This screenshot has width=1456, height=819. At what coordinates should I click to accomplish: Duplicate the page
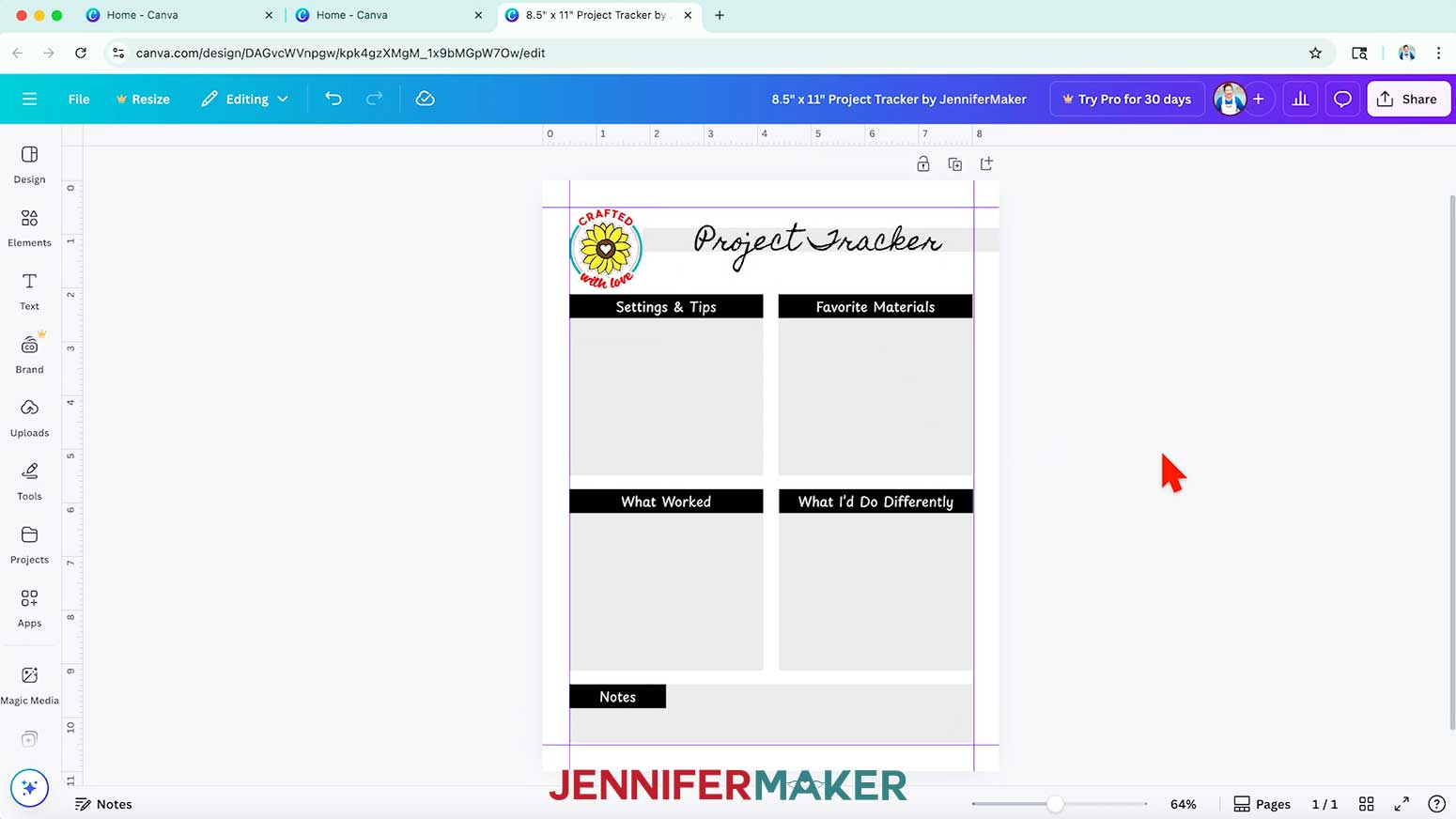tap(955, 164)
